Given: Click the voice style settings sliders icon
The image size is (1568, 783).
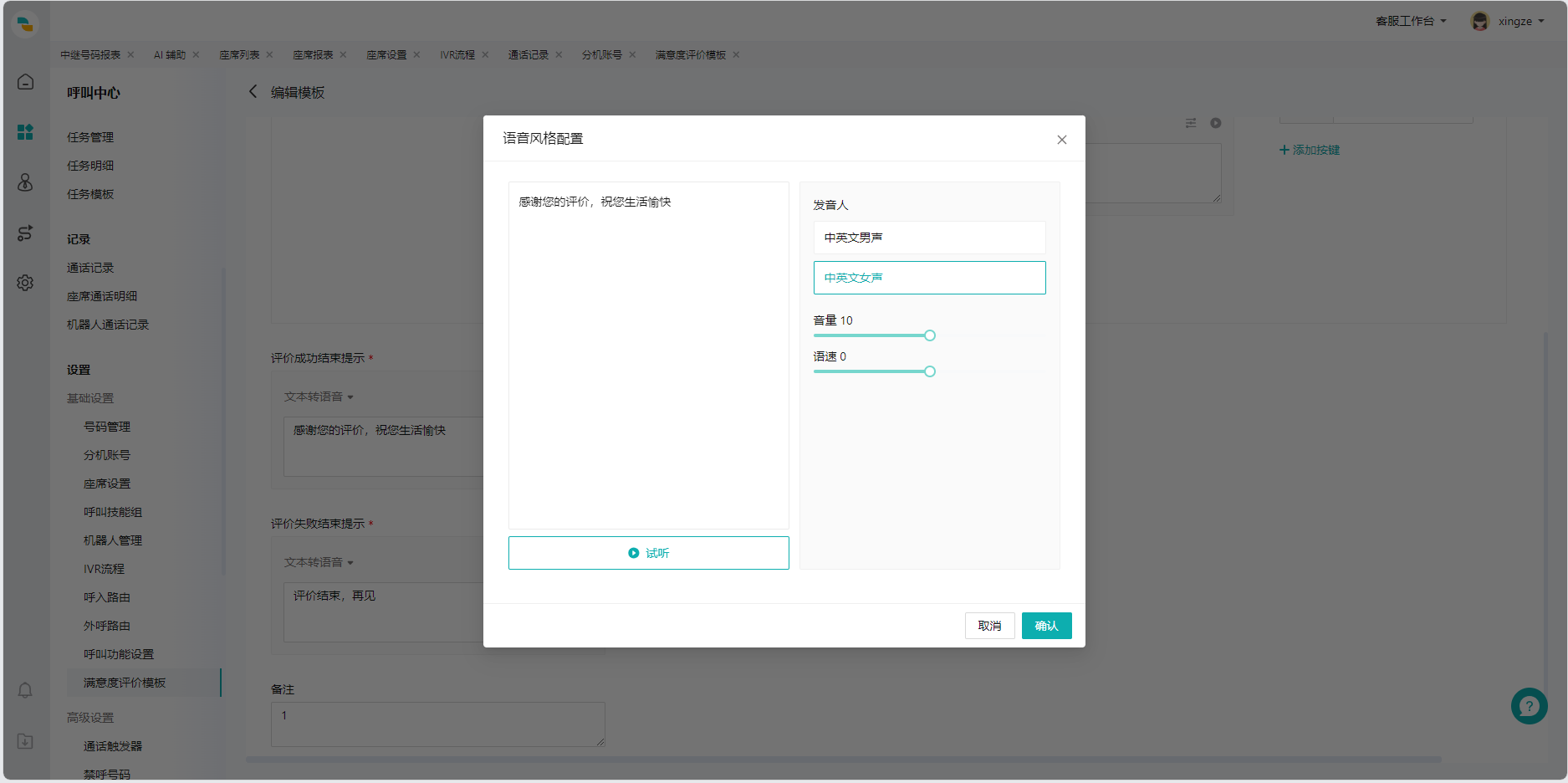Looking at the screenshot, I should pos(1191,123).
